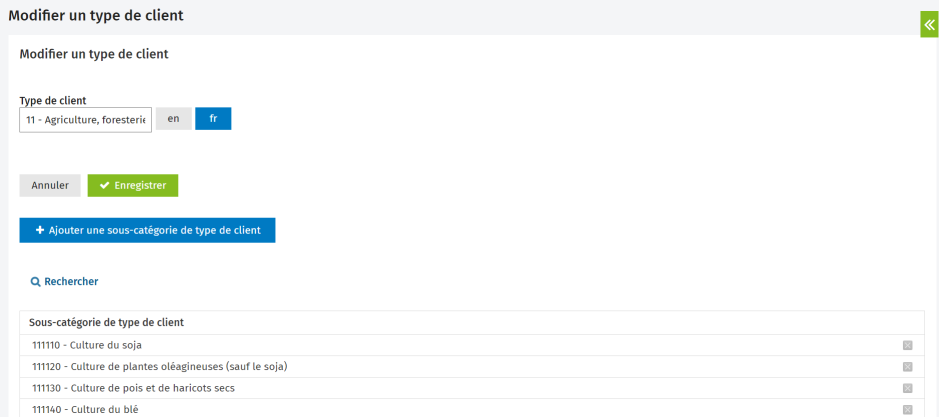
Task: Open the 111110 - Culture du soja row
Action: tap(87, 345)
